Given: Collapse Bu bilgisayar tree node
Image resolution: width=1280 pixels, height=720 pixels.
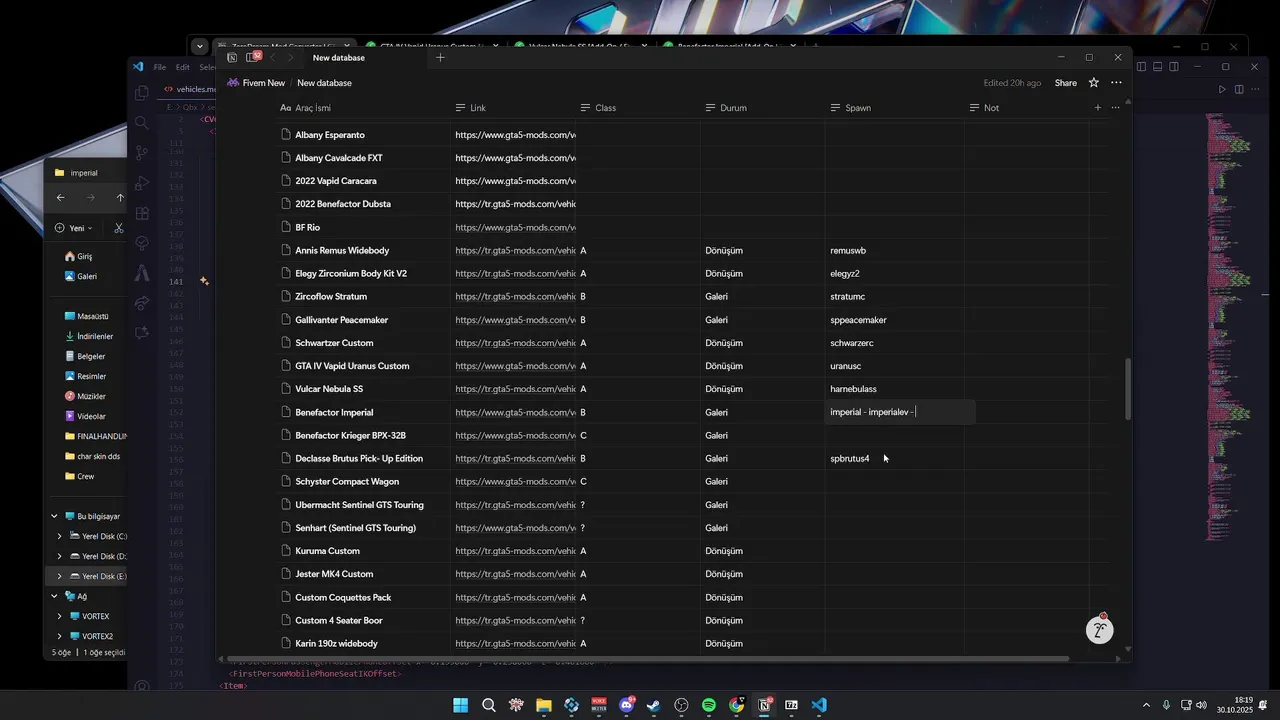Looking at the screenshot, I should [55, 516].
